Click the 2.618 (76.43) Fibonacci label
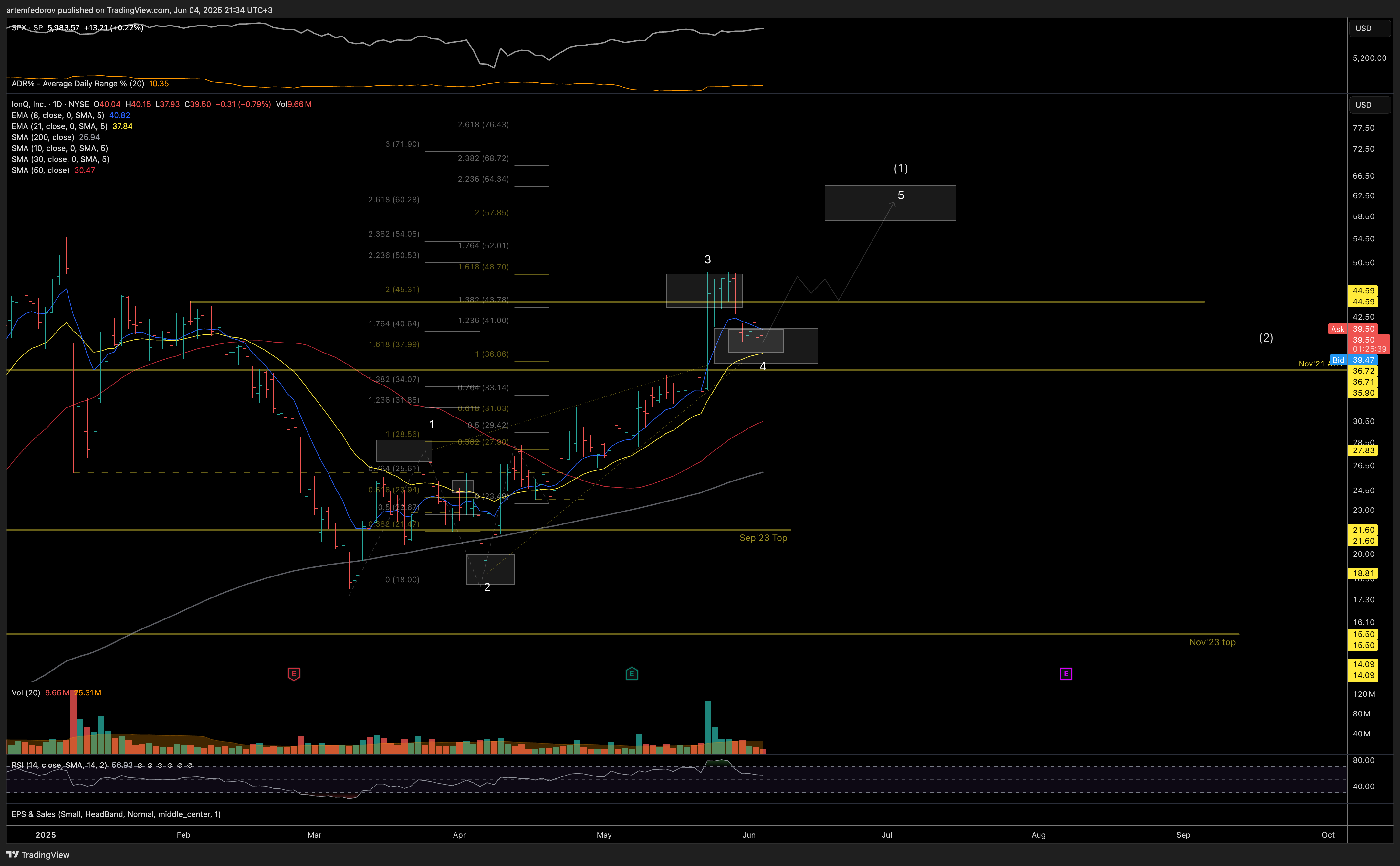This screenshot has width=1400, height=866. pos(483,124)
